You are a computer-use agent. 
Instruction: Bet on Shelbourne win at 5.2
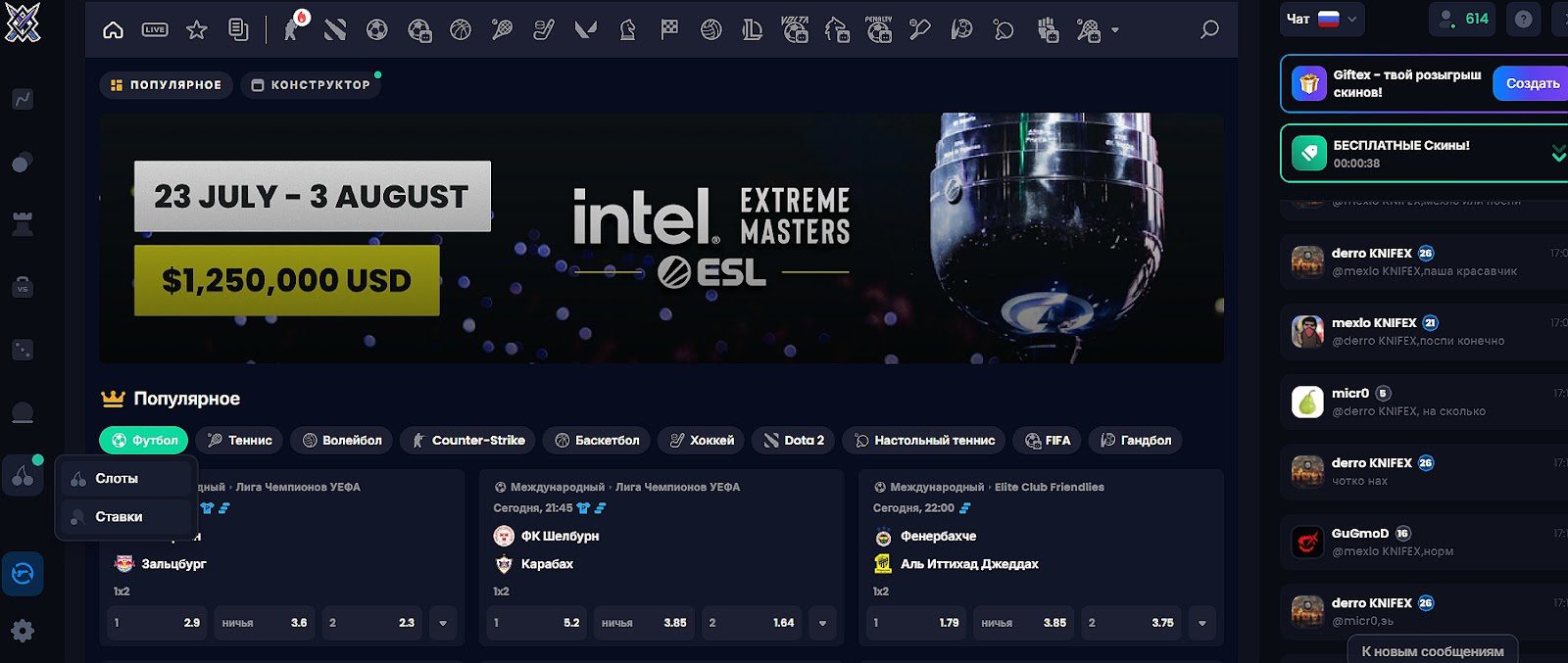click(537, 623)
